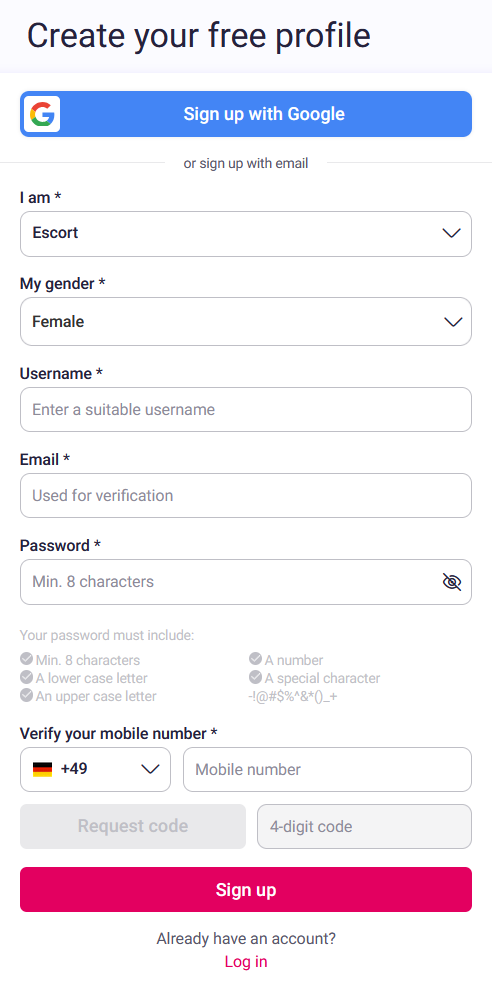492x983 pixels.
Task: Click the 4-digit code field
Action: (x=364, y=826)
